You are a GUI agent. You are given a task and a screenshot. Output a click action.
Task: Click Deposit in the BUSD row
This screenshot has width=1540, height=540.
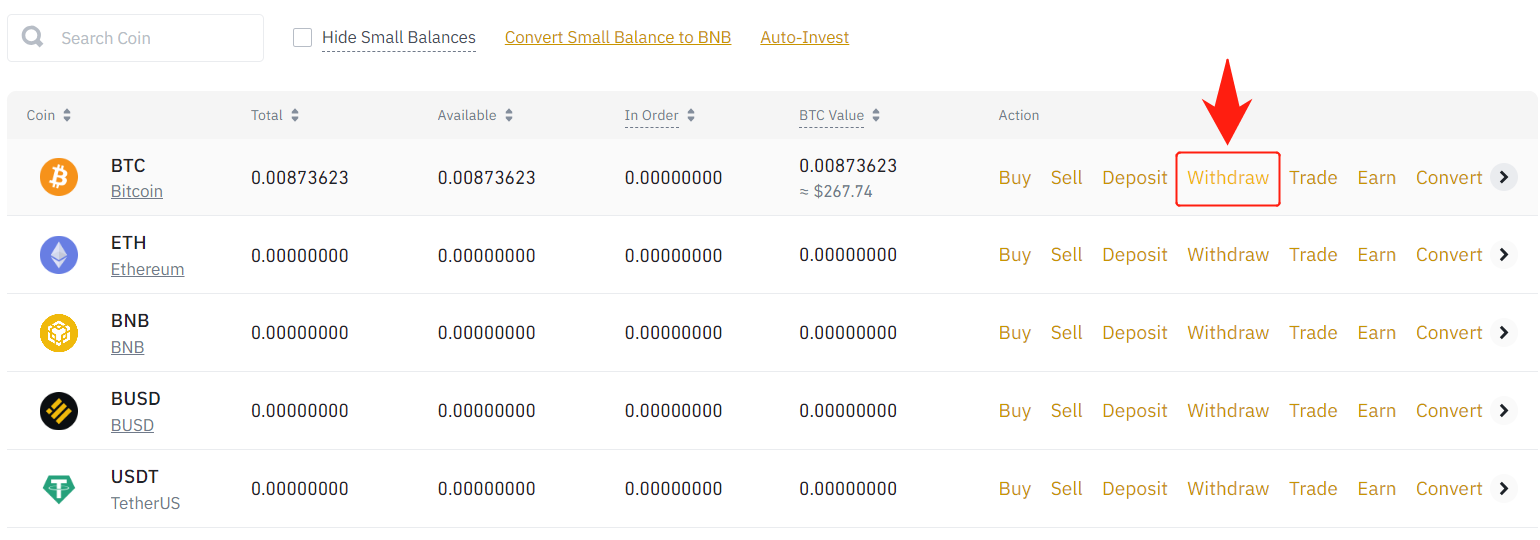[x=1135, y=411]
